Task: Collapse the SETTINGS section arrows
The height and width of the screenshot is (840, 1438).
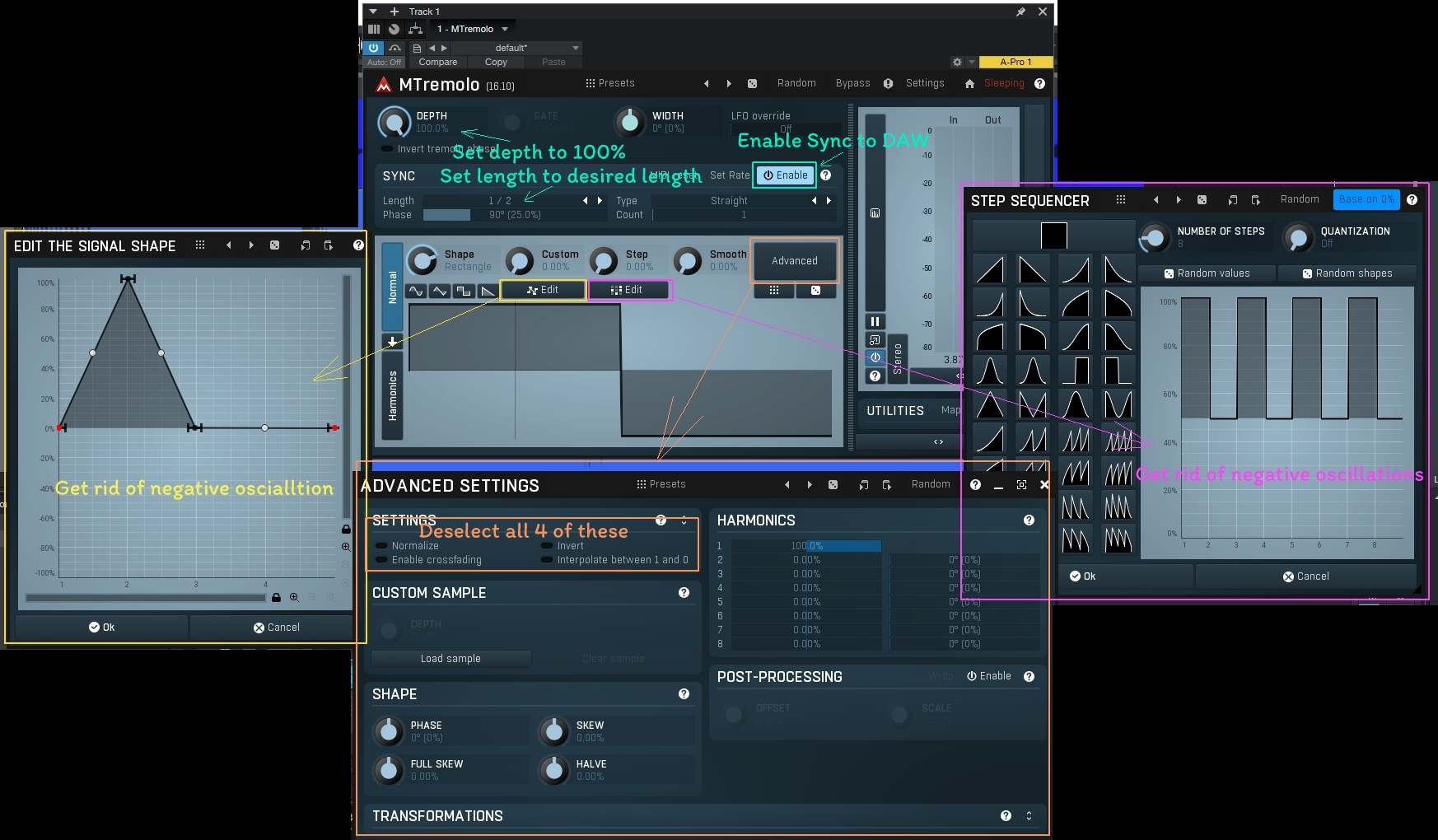Action: tap(684, 520)
